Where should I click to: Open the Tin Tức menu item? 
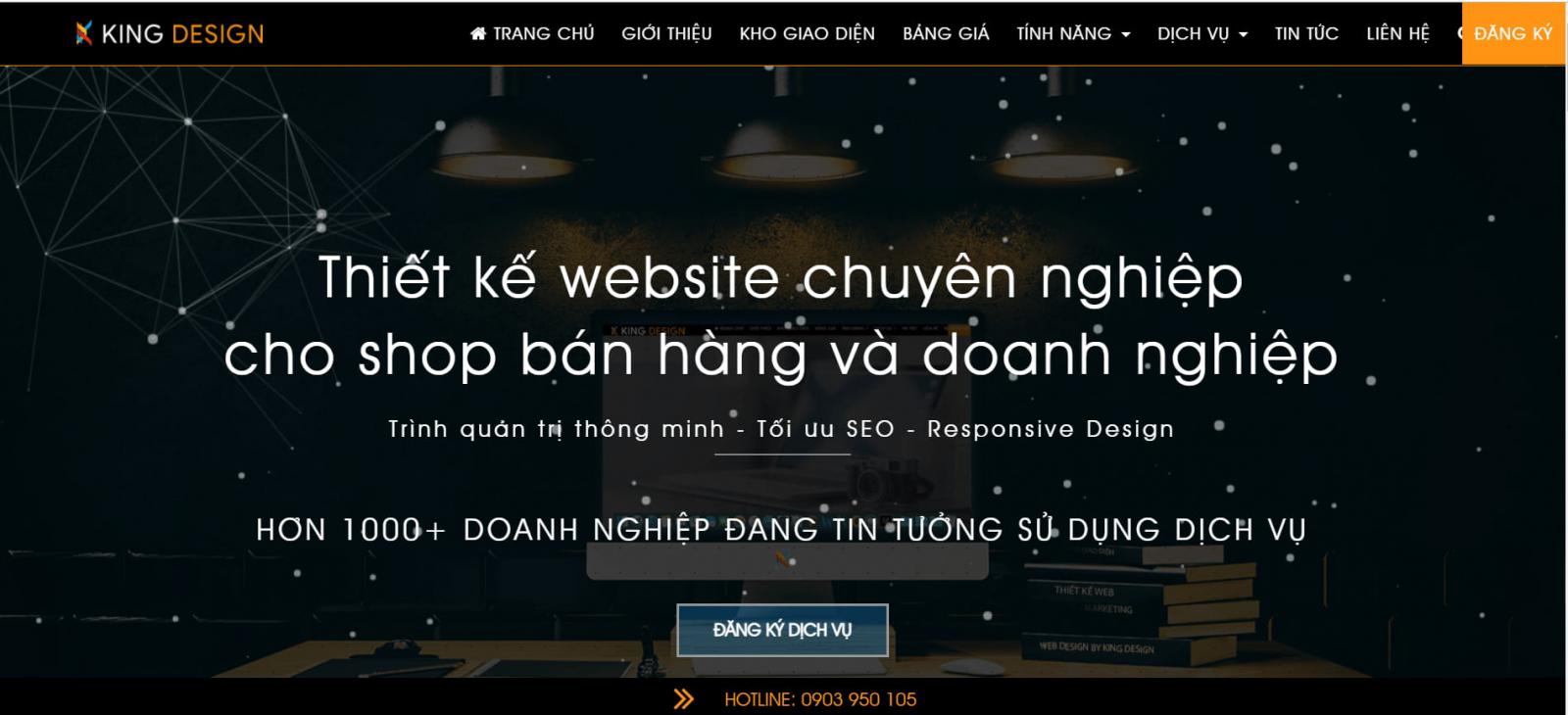1306,33
